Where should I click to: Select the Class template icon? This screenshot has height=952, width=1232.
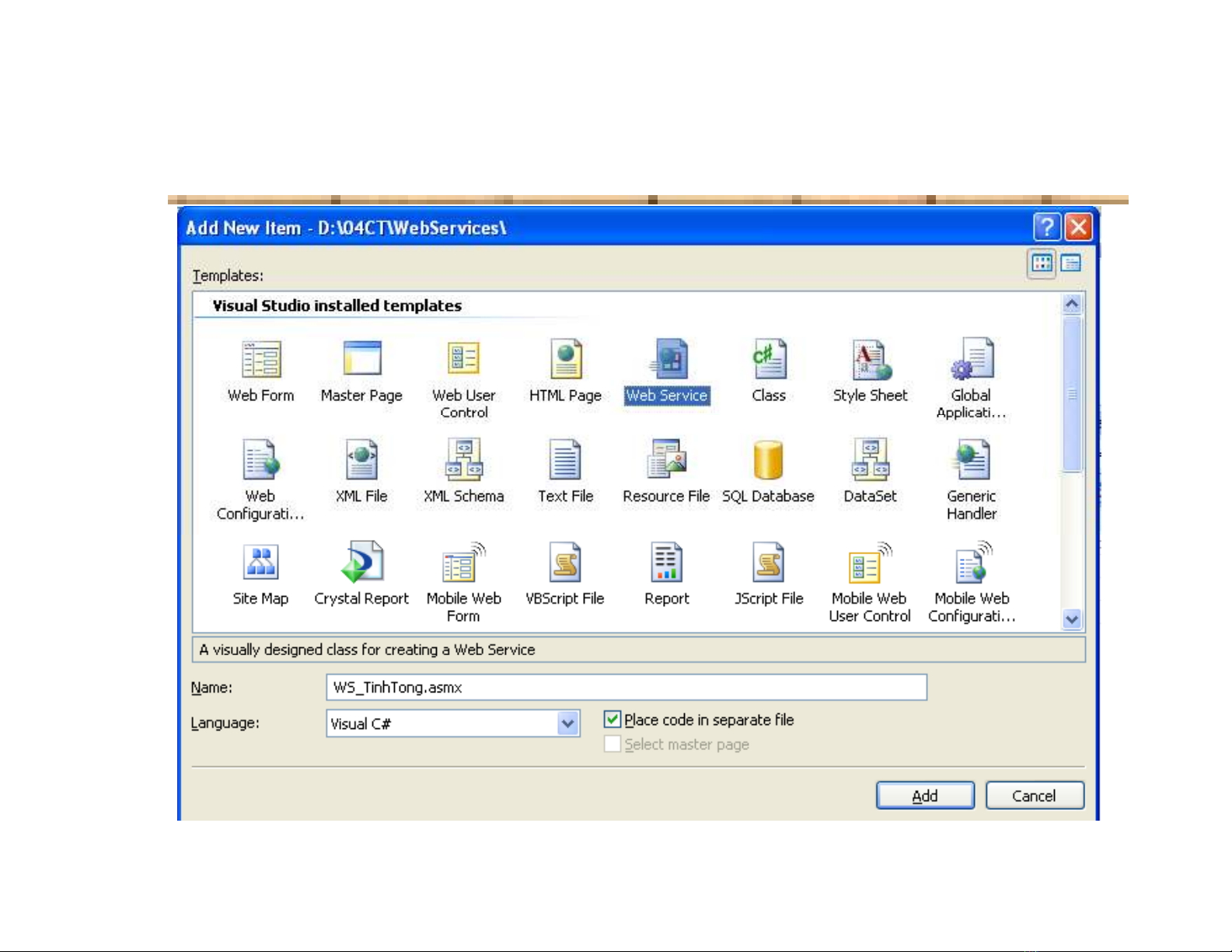tap(769, 361)
